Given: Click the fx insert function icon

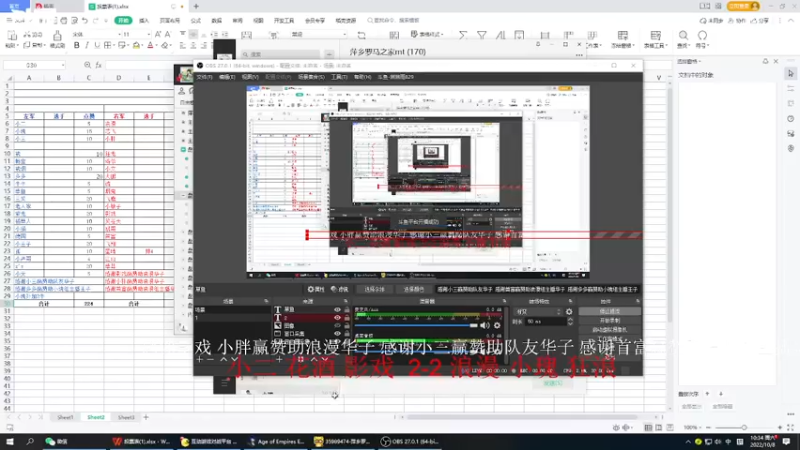Looking at the screenshot, I should (98, 65).
